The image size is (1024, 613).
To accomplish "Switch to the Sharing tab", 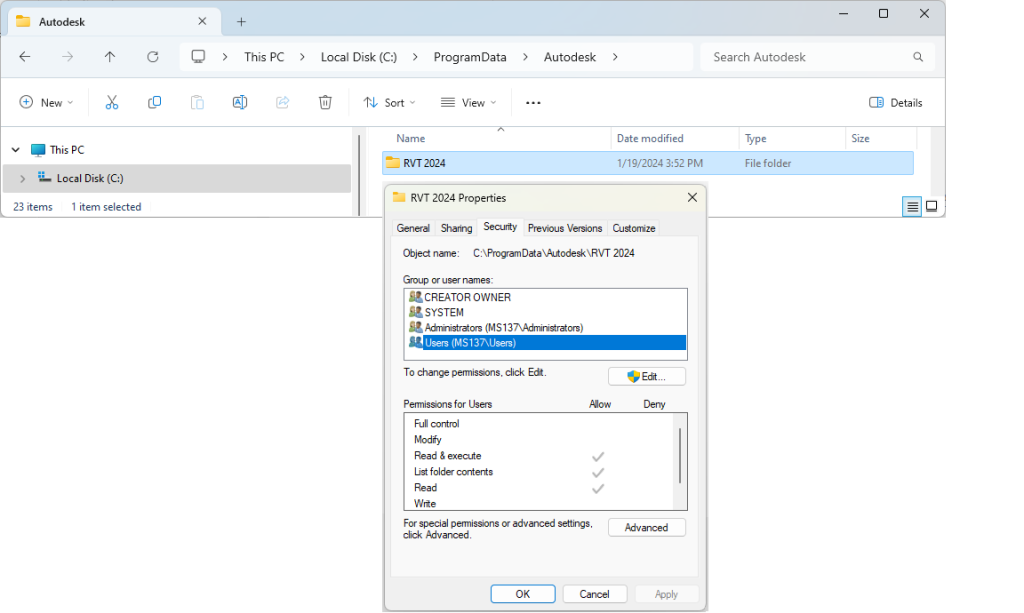I will pos(456,228).
